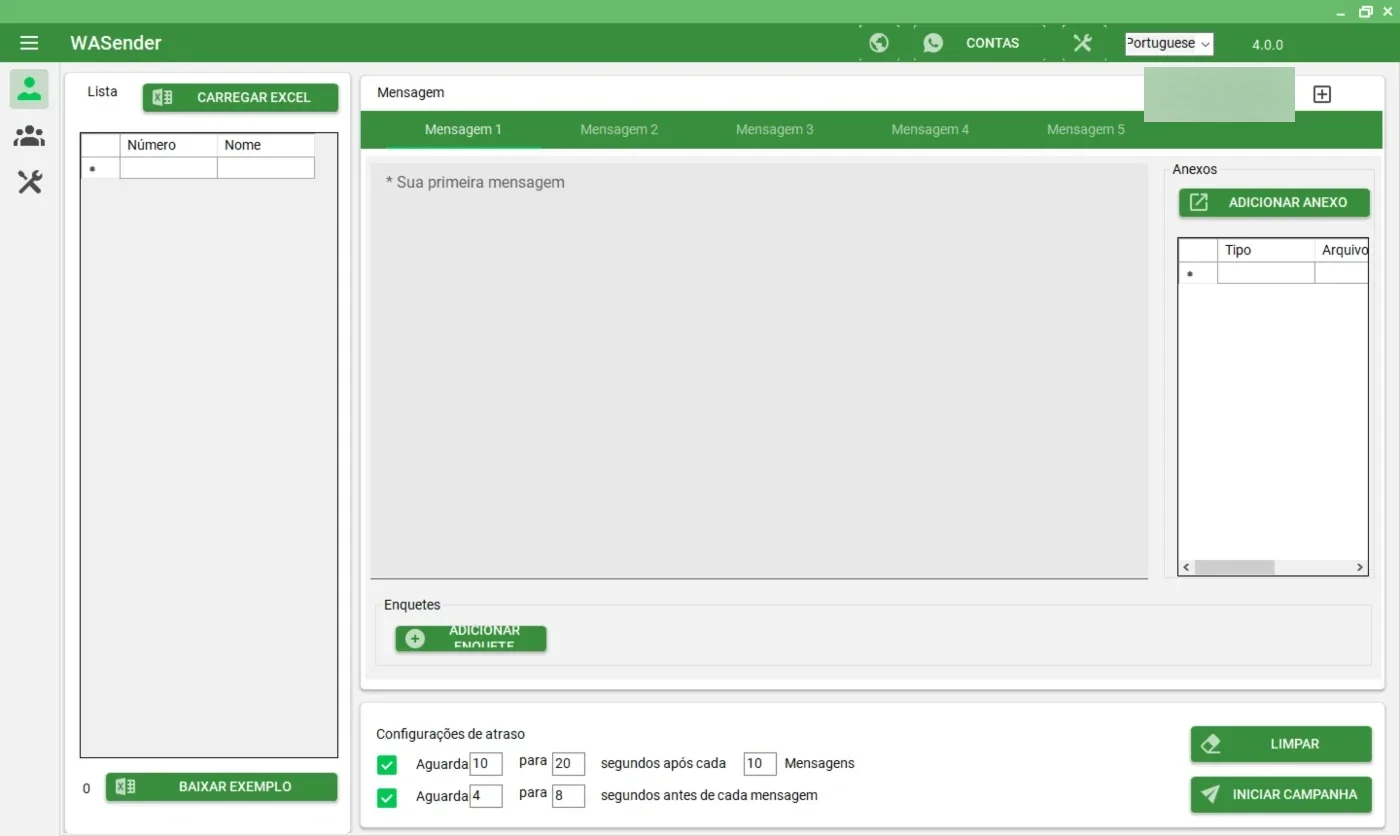The image size is (1400, 836).
Task: Toggle the delay-before-each-message checkbox
Action: point(387,797)
